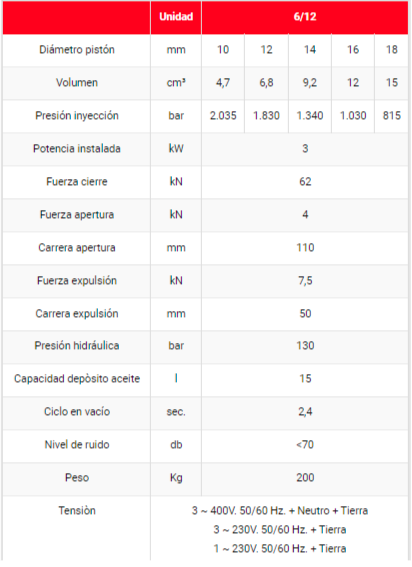Click Capacidad depòsito aceite label
This screenshot has height=567, width=412.
77,379
